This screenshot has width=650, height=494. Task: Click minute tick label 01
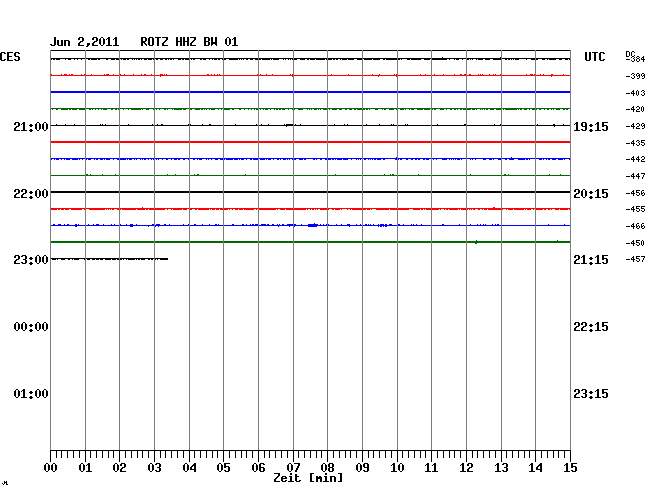85,467
